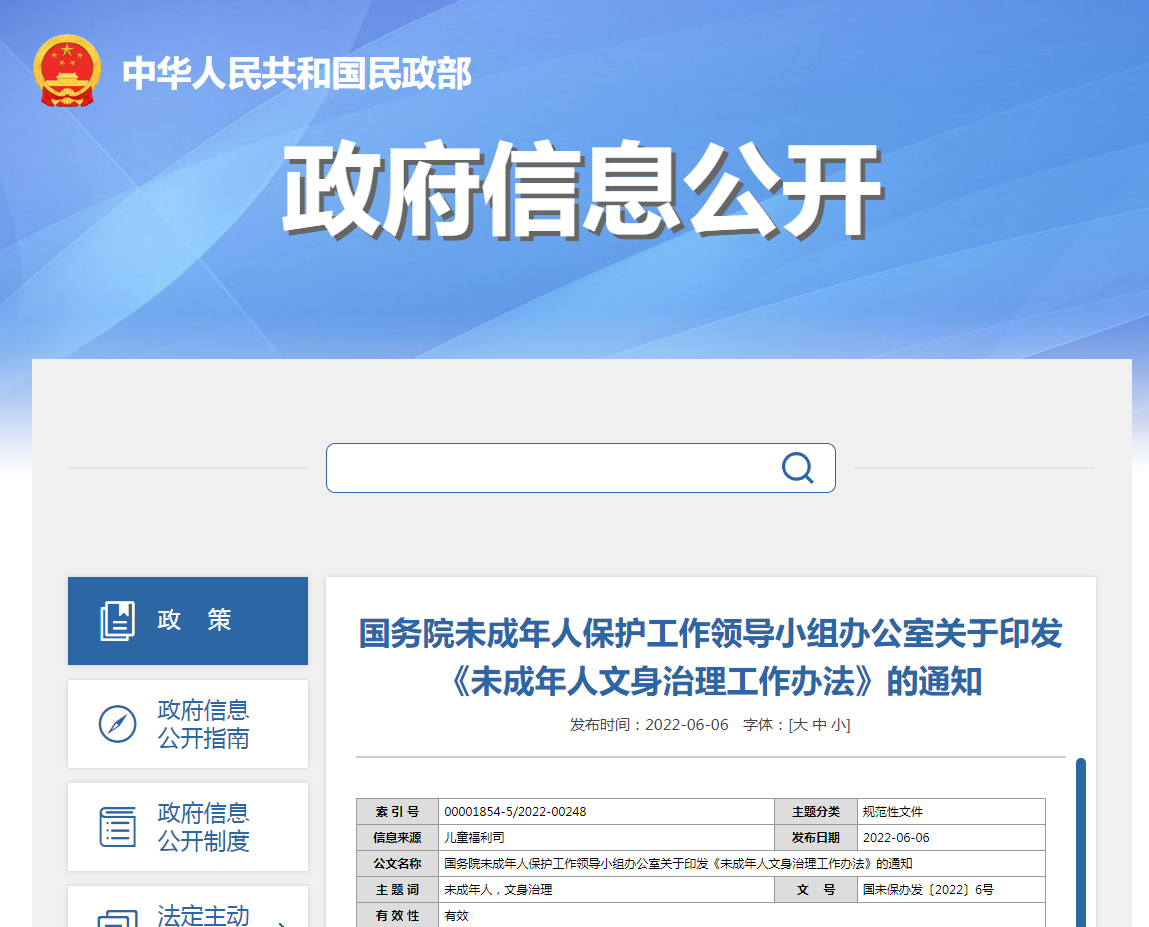Click the search magnifier icon
The width and height of the screenshot is (1149, 927).
pyautogui.click(x=797, y=468)
